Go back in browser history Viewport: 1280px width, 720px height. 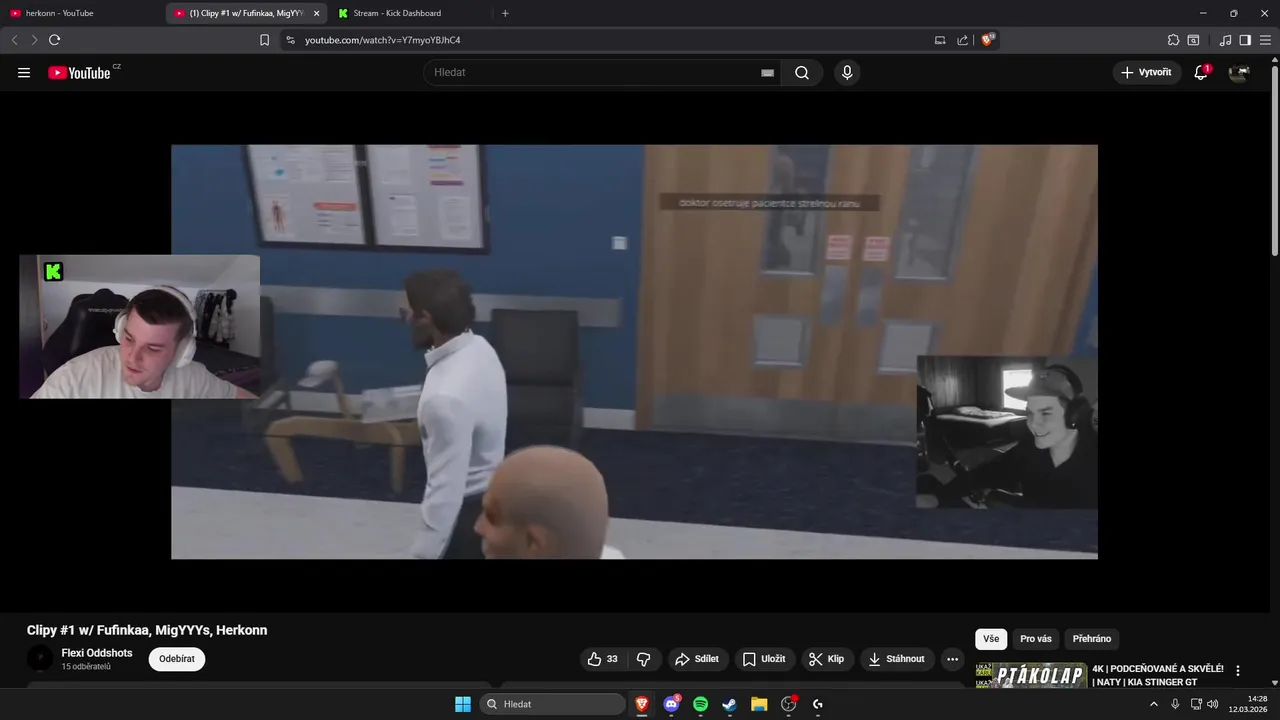pos(14,40)
